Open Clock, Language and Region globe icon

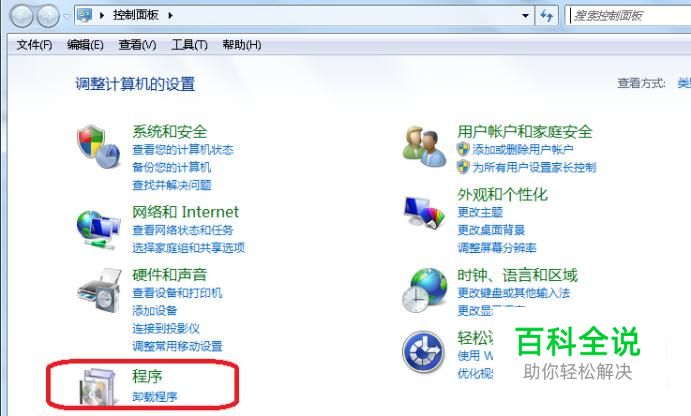click(x=424, y=290)
